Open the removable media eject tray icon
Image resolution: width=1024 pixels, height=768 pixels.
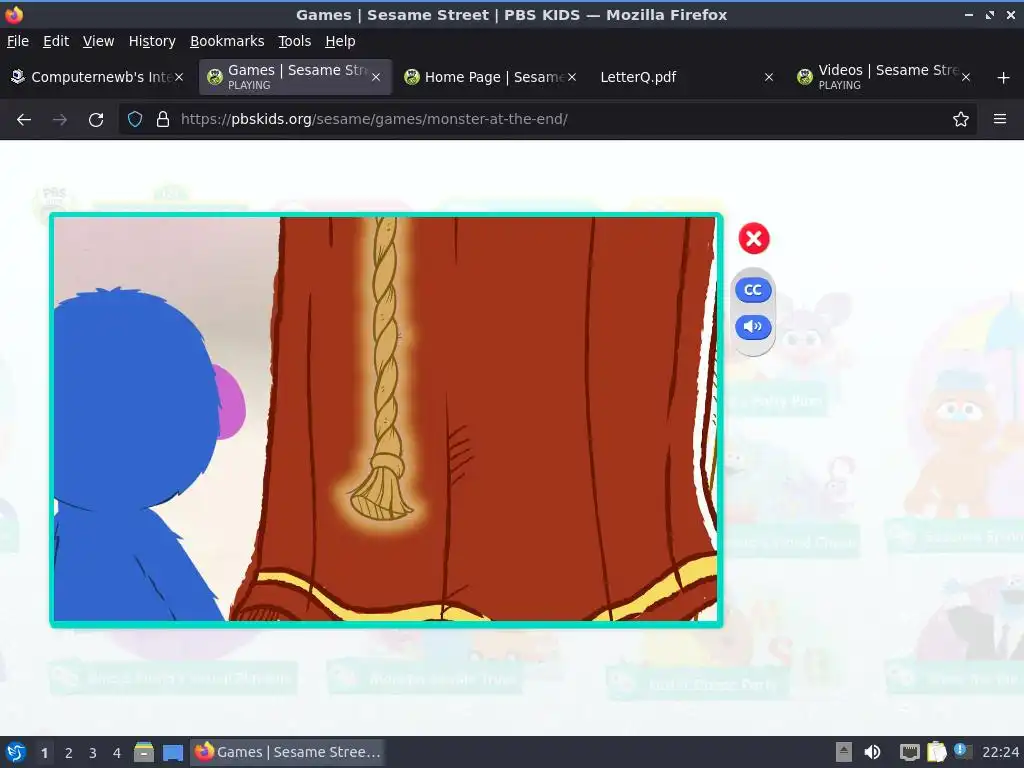[844, 752]
